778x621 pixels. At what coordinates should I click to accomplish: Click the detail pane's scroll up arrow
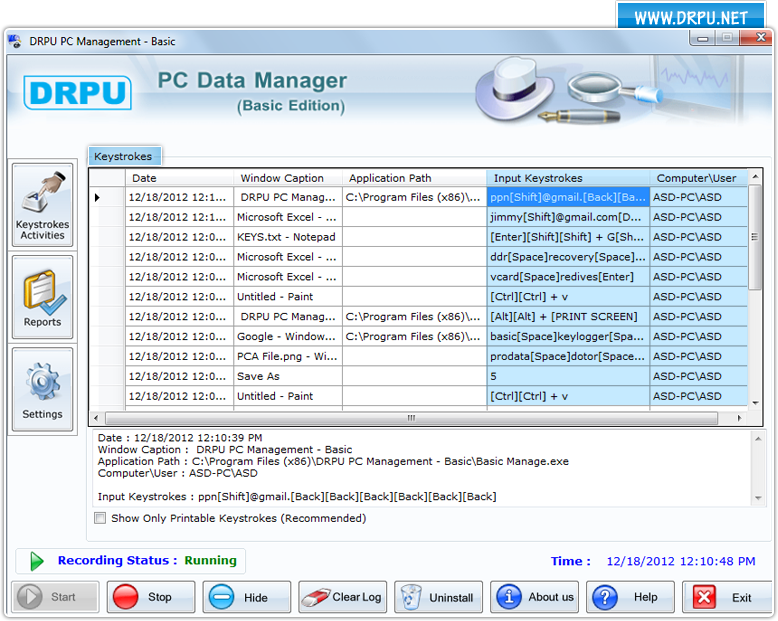click(758, 438)
